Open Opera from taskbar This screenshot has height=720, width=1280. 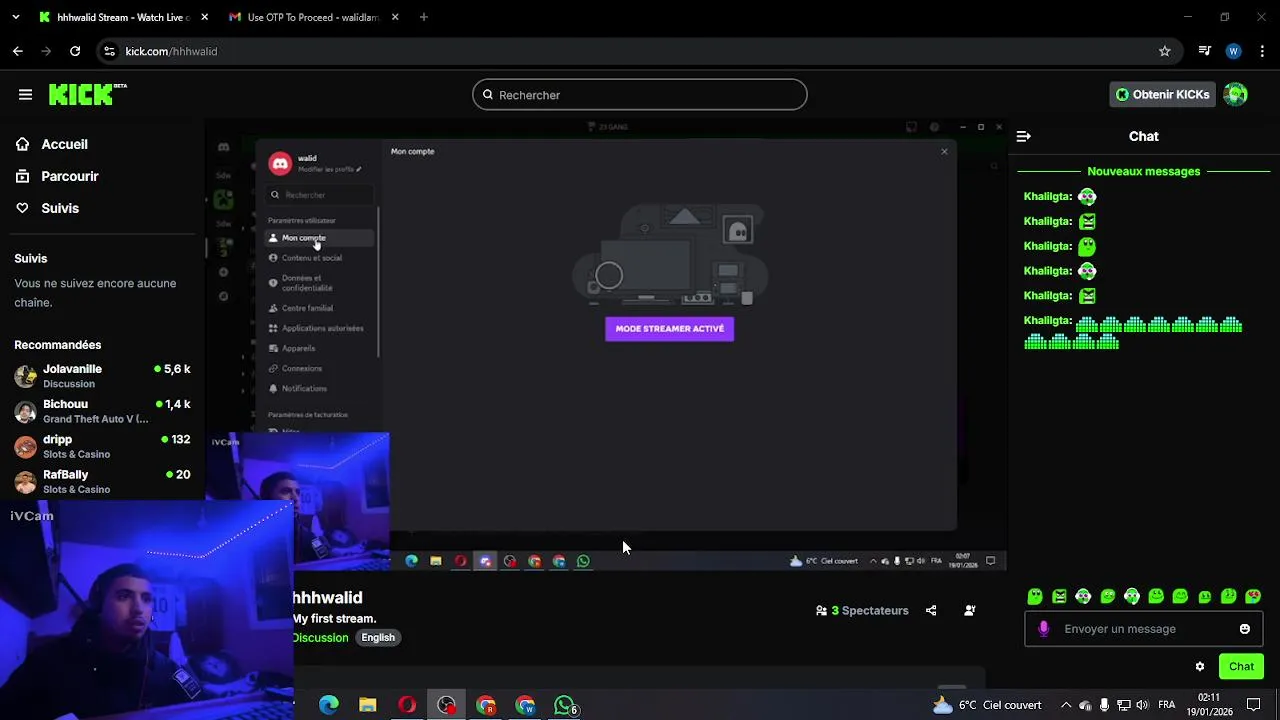click(x=407, y=705)
